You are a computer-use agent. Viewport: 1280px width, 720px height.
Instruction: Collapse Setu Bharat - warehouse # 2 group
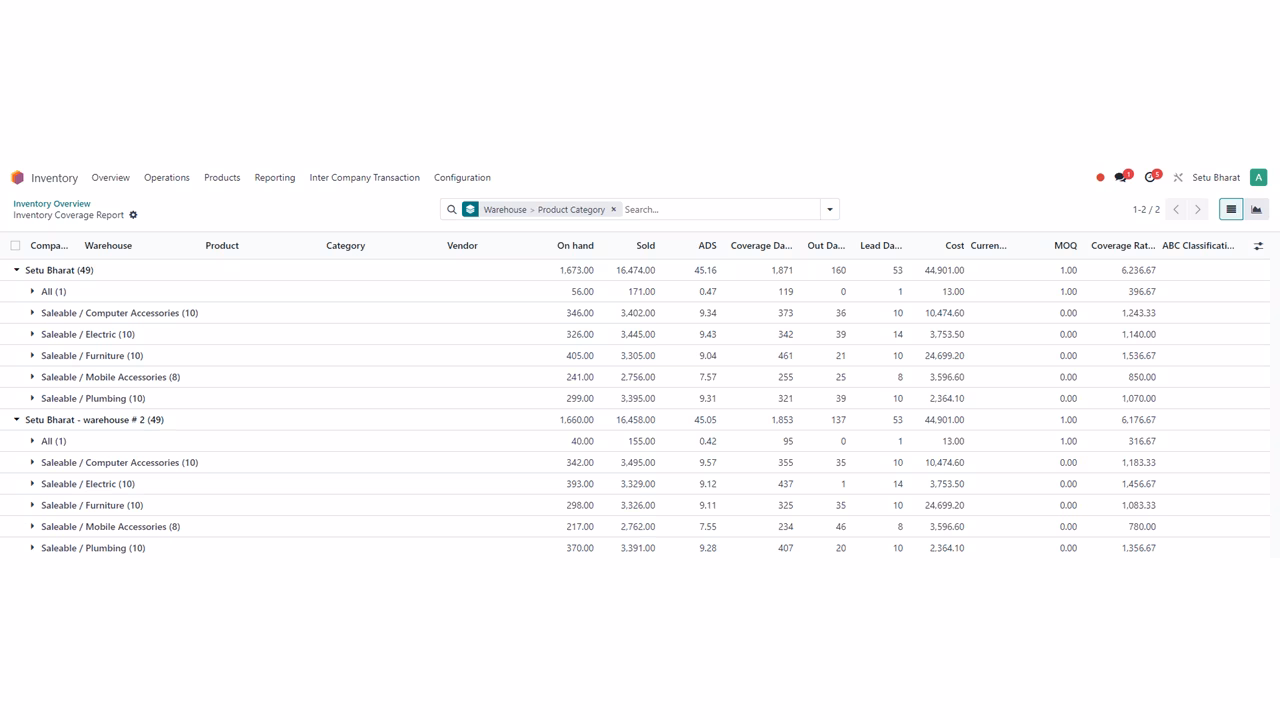click(16, 420)
